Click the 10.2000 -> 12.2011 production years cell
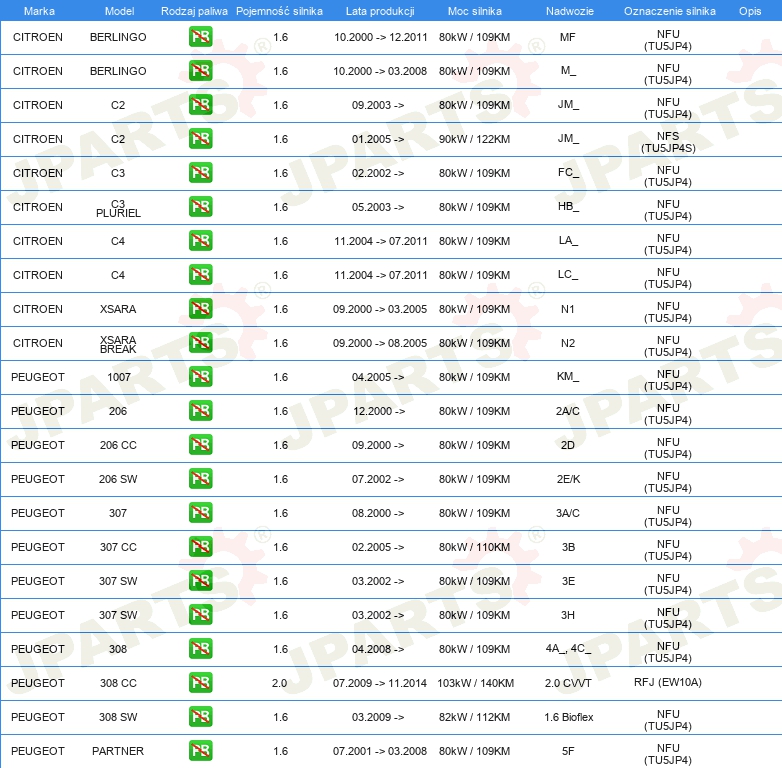The width and height of the screenshot is (782, 768). pyautogui.click(x=381, y=37)
